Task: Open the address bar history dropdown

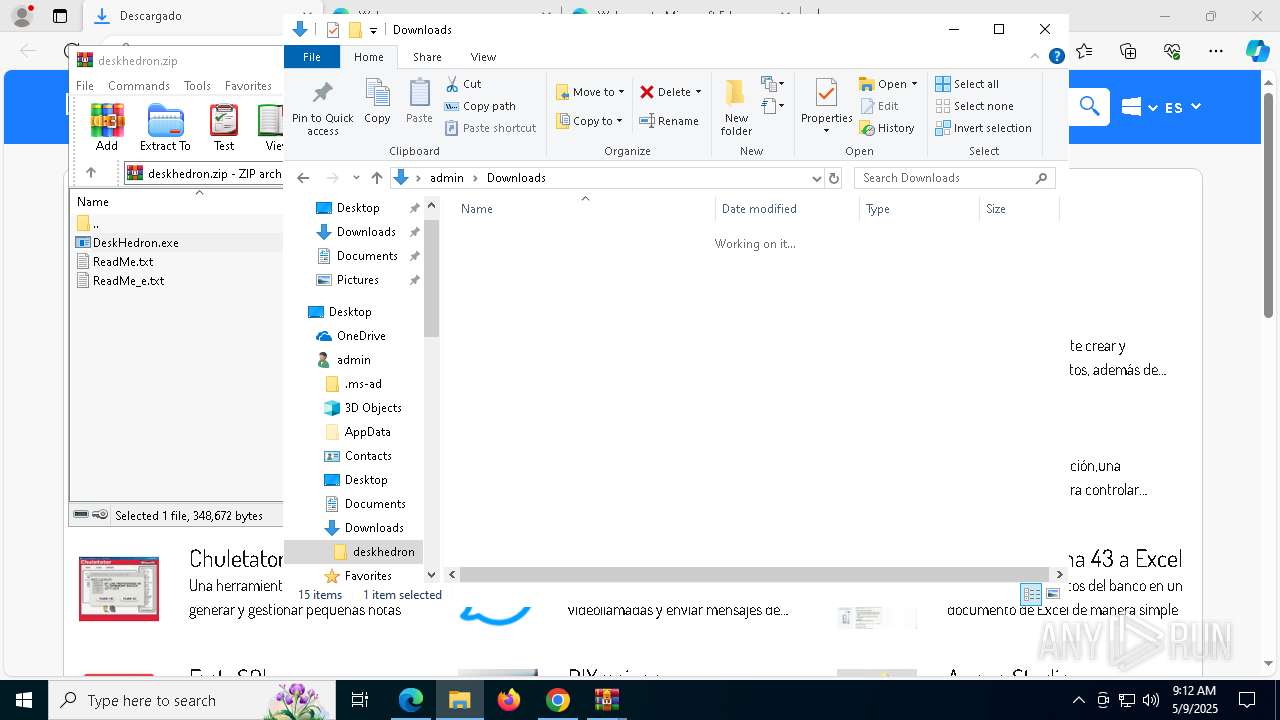Action: (x=817, y=178)
